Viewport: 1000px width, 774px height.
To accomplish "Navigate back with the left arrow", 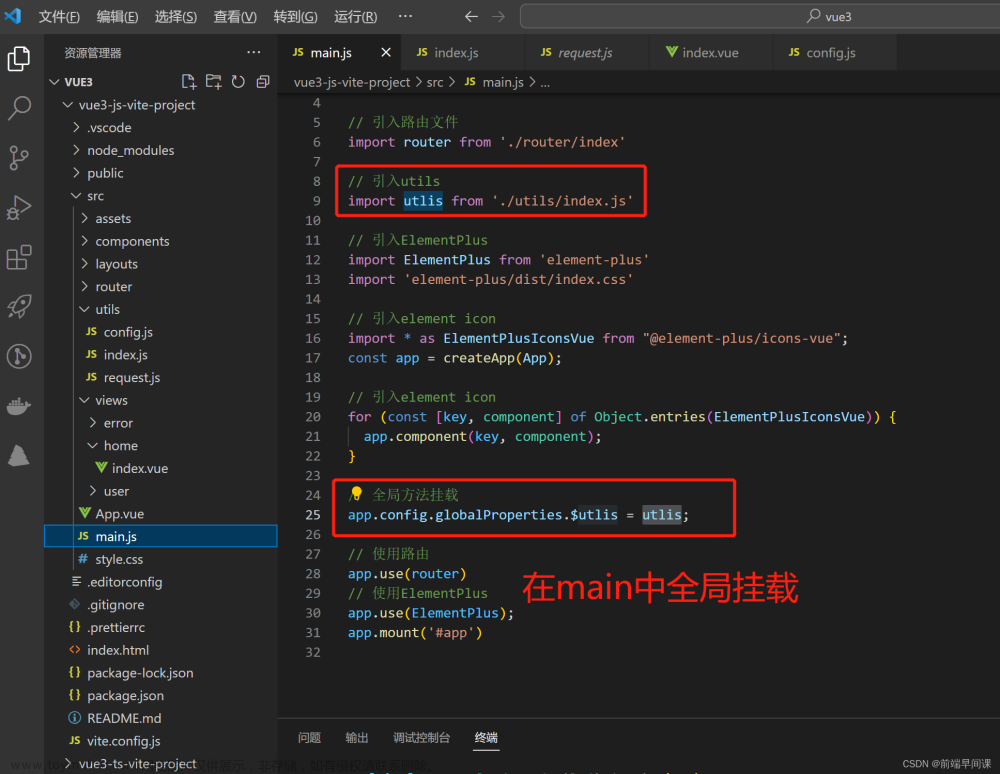I will tap(471, 17).
